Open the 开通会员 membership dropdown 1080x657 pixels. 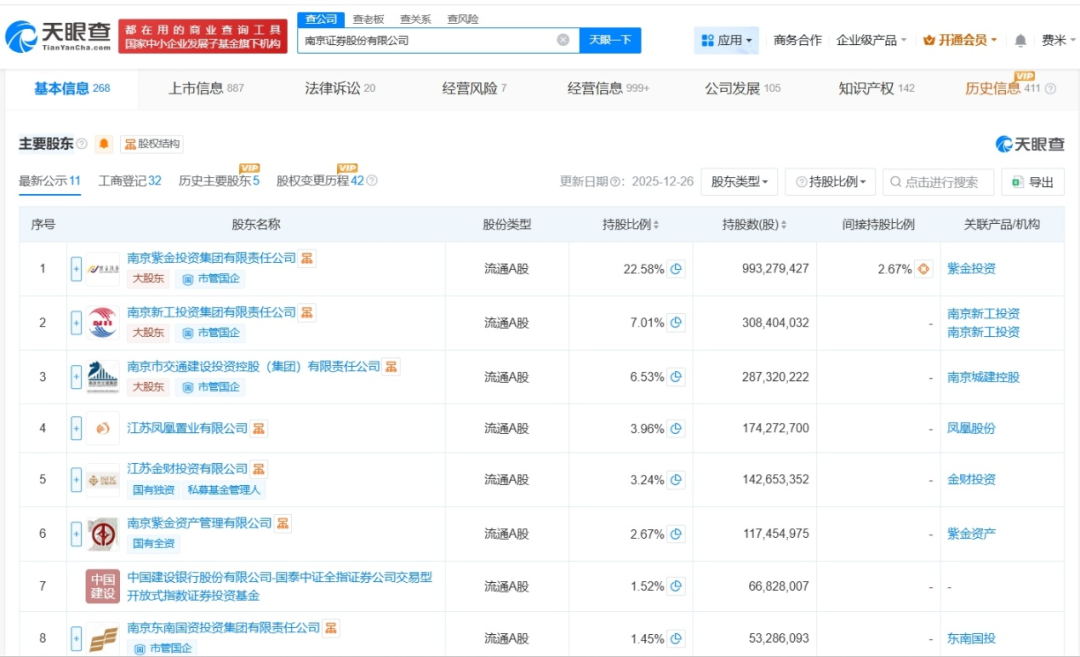pos(960,41)
